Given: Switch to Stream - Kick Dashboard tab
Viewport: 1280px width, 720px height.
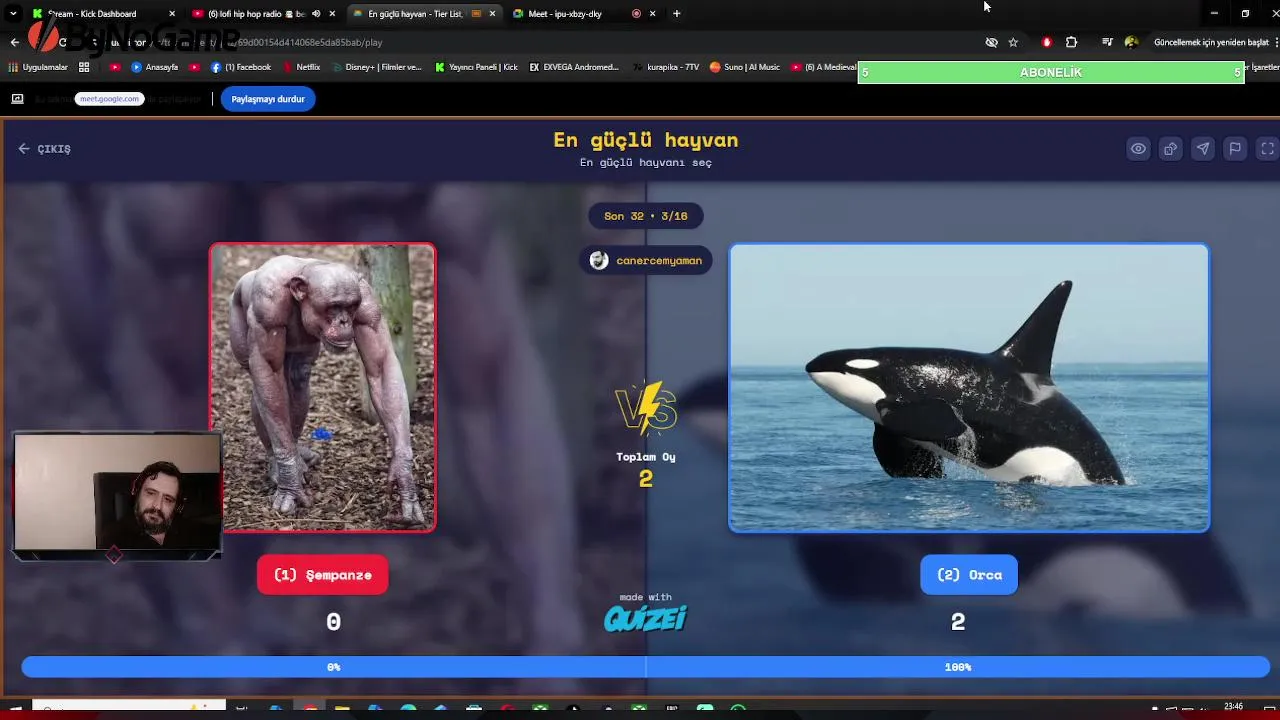Looking at the screenshot, I should [92, 14].
